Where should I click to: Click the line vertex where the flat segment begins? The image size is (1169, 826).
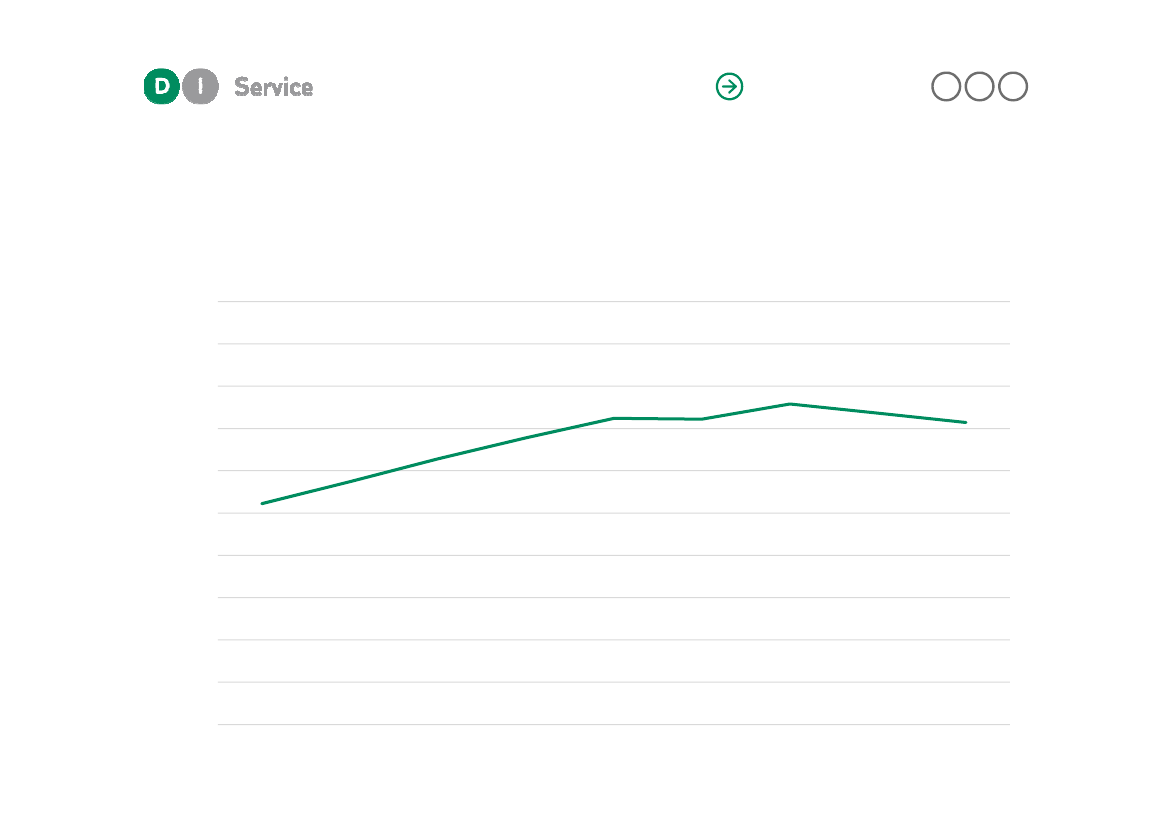pyautogui.click(x=614, y=418)
